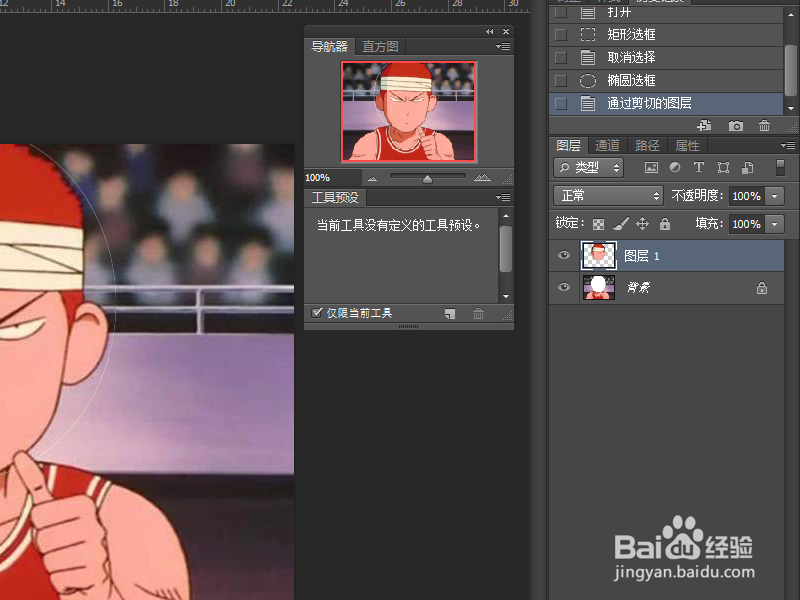Delete current history state trash icon
The width and height of the screenshot is (800, 600).
pyautogui.click(x=764, y=126)
